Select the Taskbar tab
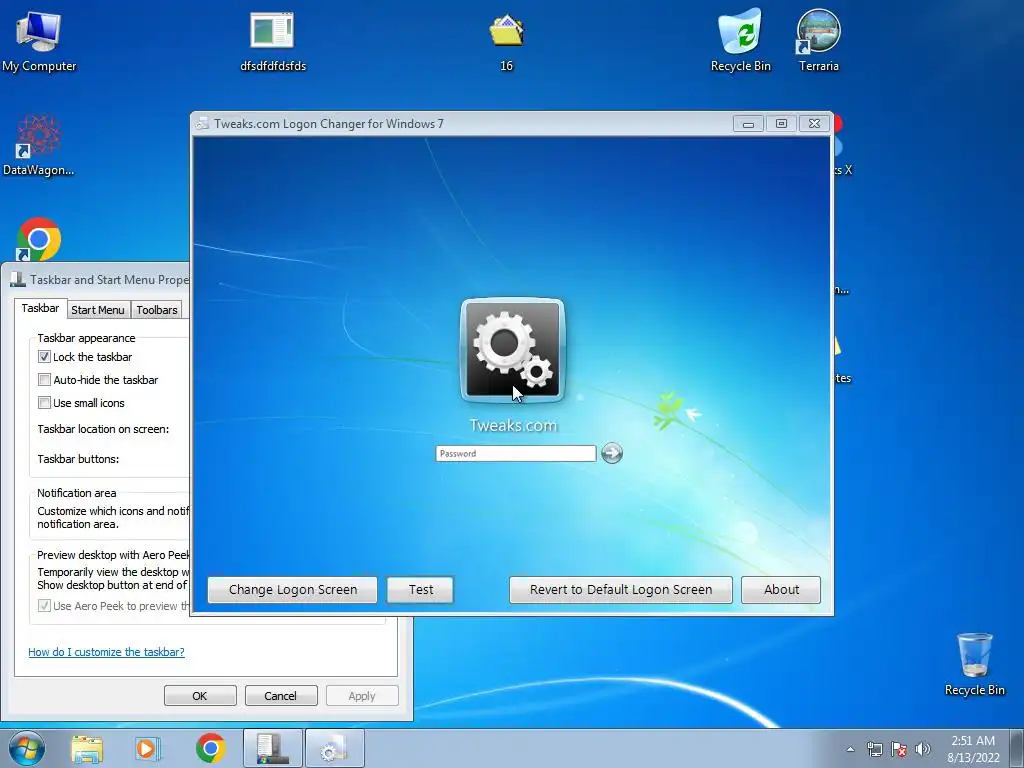 [x=40, y=308]
